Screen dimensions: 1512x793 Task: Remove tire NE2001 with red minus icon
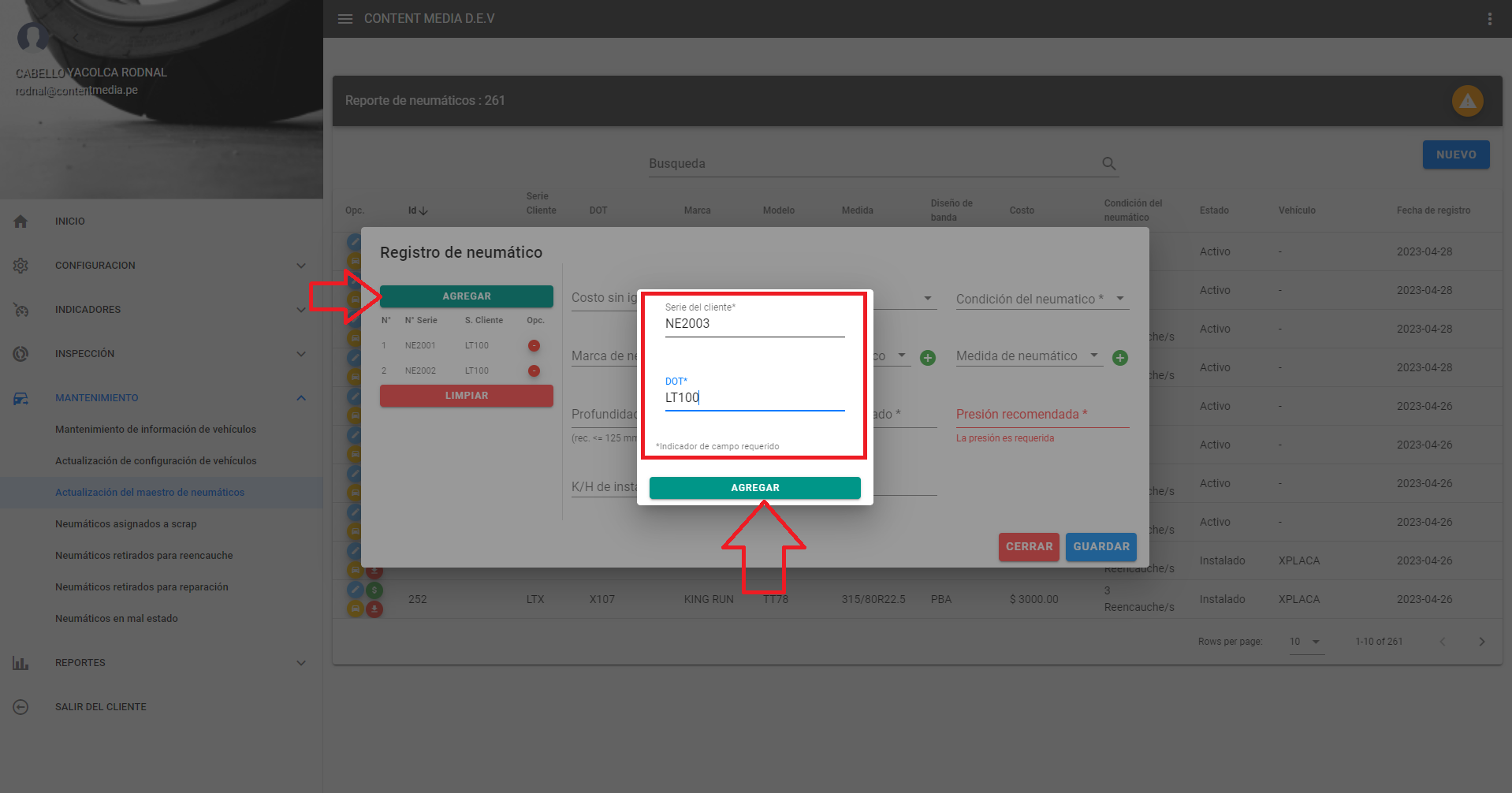534,346
